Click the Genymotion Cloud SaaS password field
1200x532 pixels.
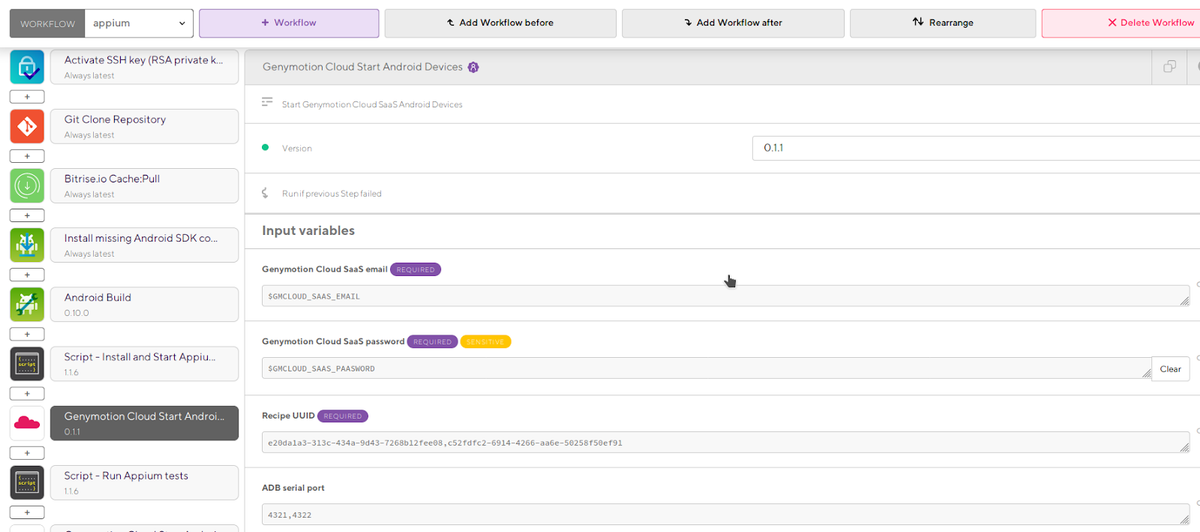coord(706,368)
